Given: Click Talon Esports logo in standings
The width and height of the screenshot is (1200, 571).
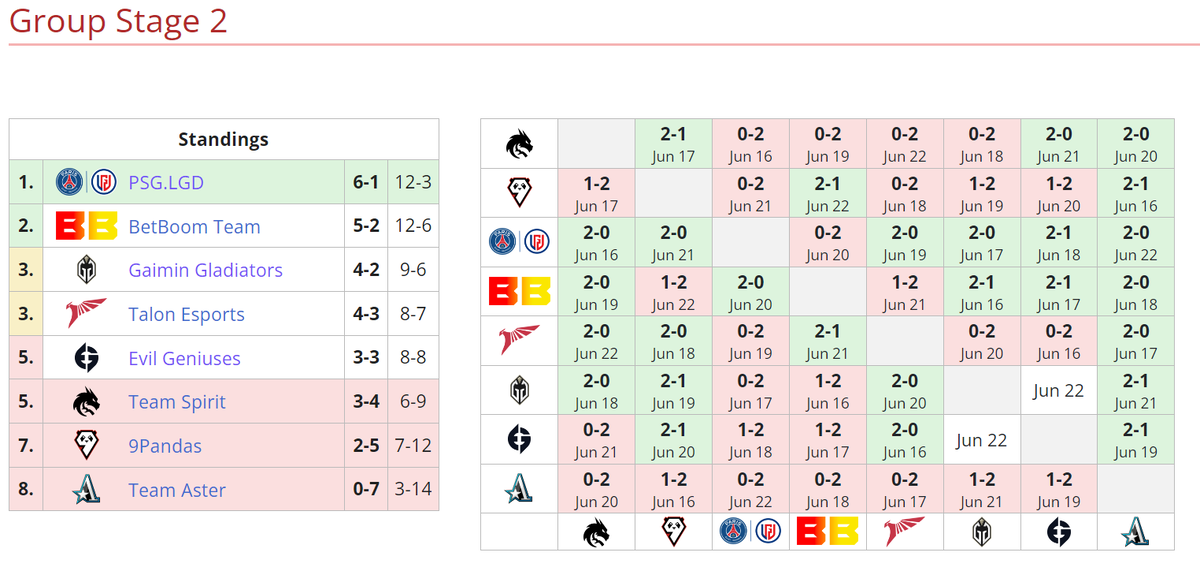Looking at the screenshot, I should [86, 314].
